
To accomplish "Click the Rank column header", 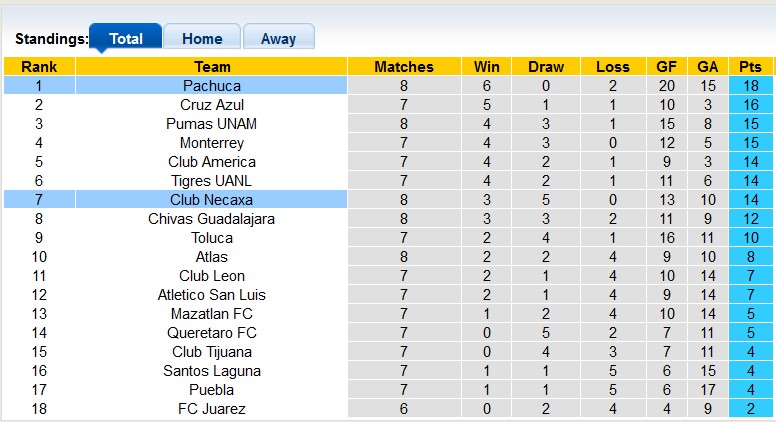I will click(x=39, y=67).
